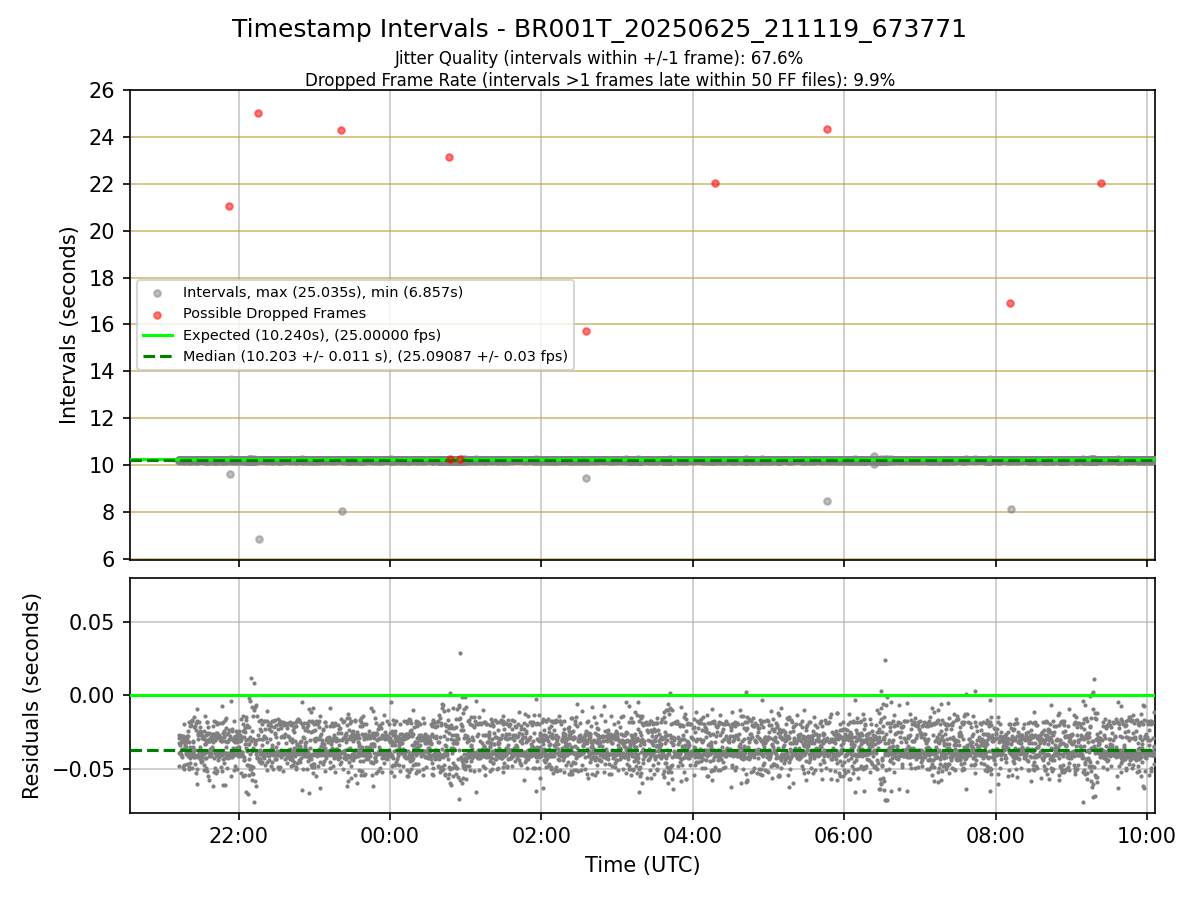Click the red point near 17 seconds after 08:00
Screen dimensions: 1200x900
point(1010,303)
